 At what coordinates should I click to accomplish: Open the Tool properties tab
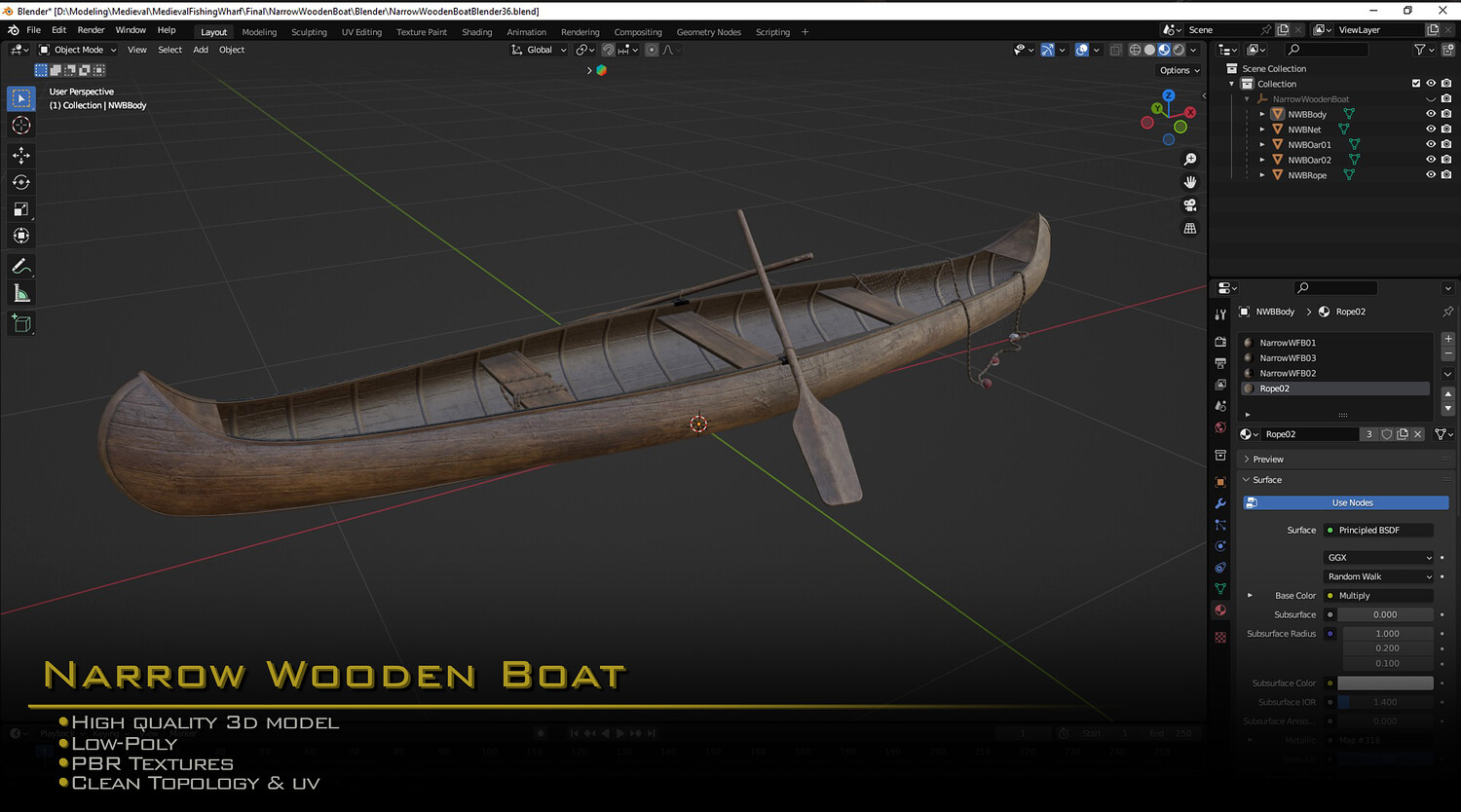pyautogui.click(x=1220, y=314)
